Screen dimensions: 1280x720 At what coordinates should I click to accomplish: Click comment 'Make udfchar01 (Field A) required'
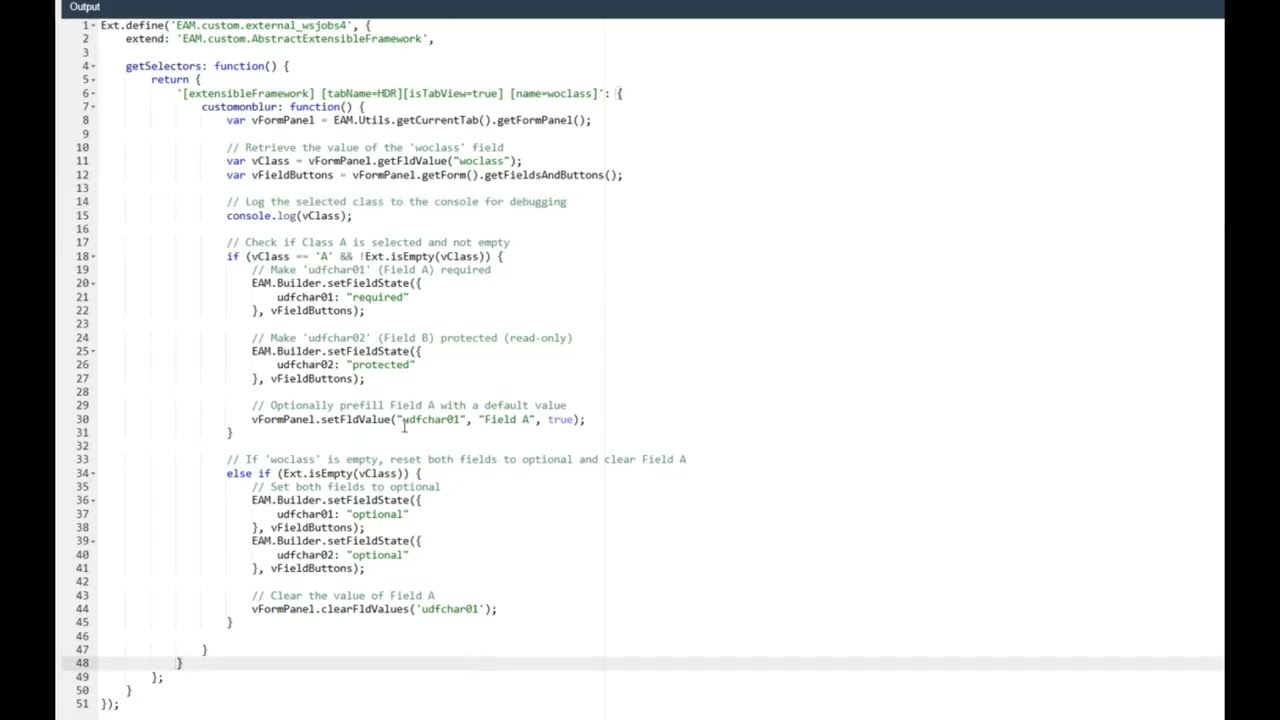[x=371, y=270]
